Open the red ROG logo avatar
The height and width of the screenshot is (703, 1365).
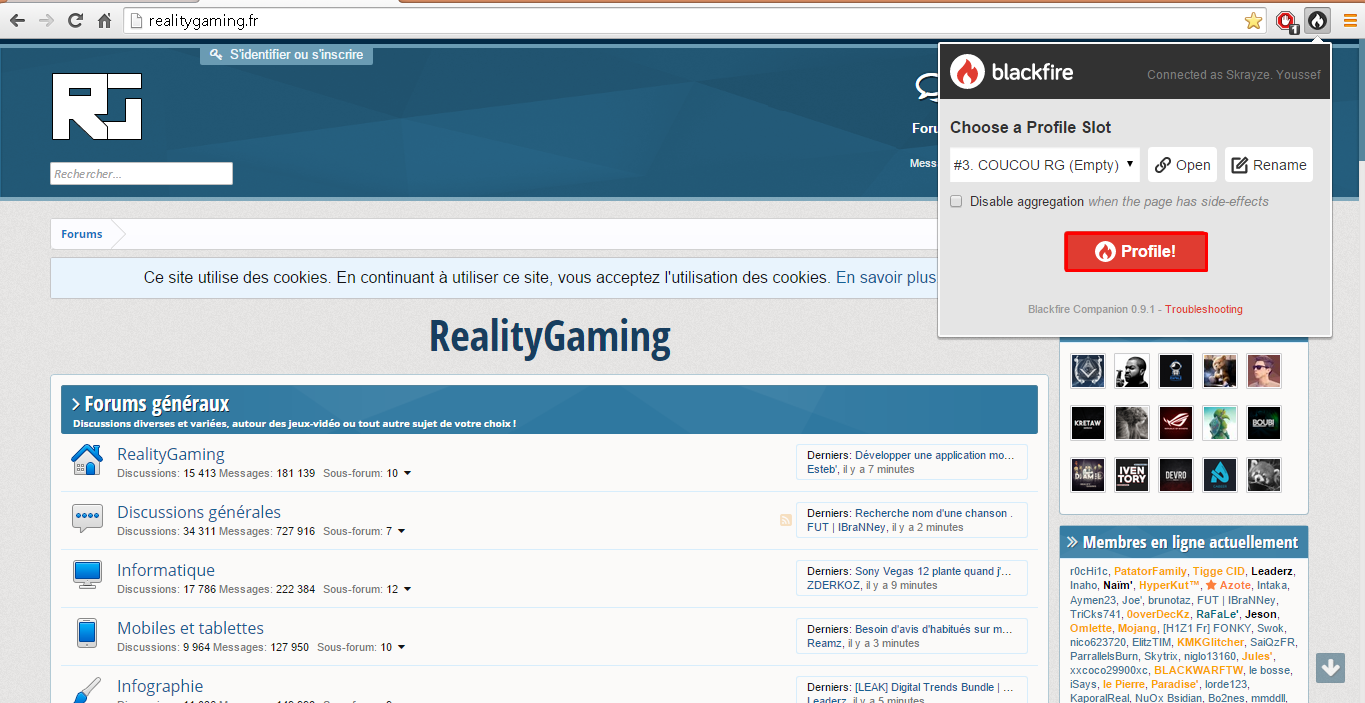tap(1176, 423)
